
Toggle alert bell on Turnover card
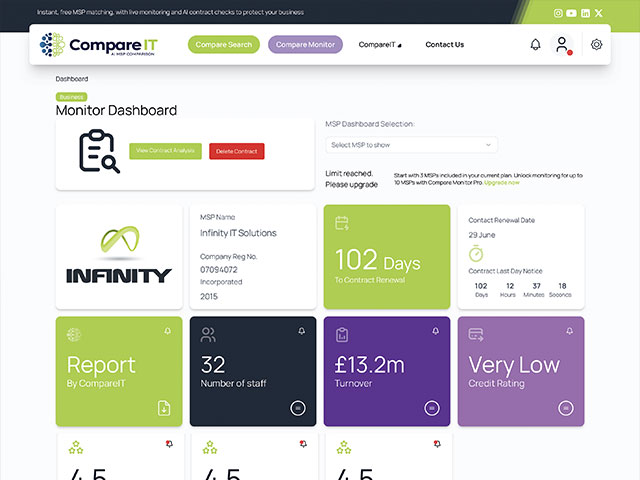(x=436, y=331)
